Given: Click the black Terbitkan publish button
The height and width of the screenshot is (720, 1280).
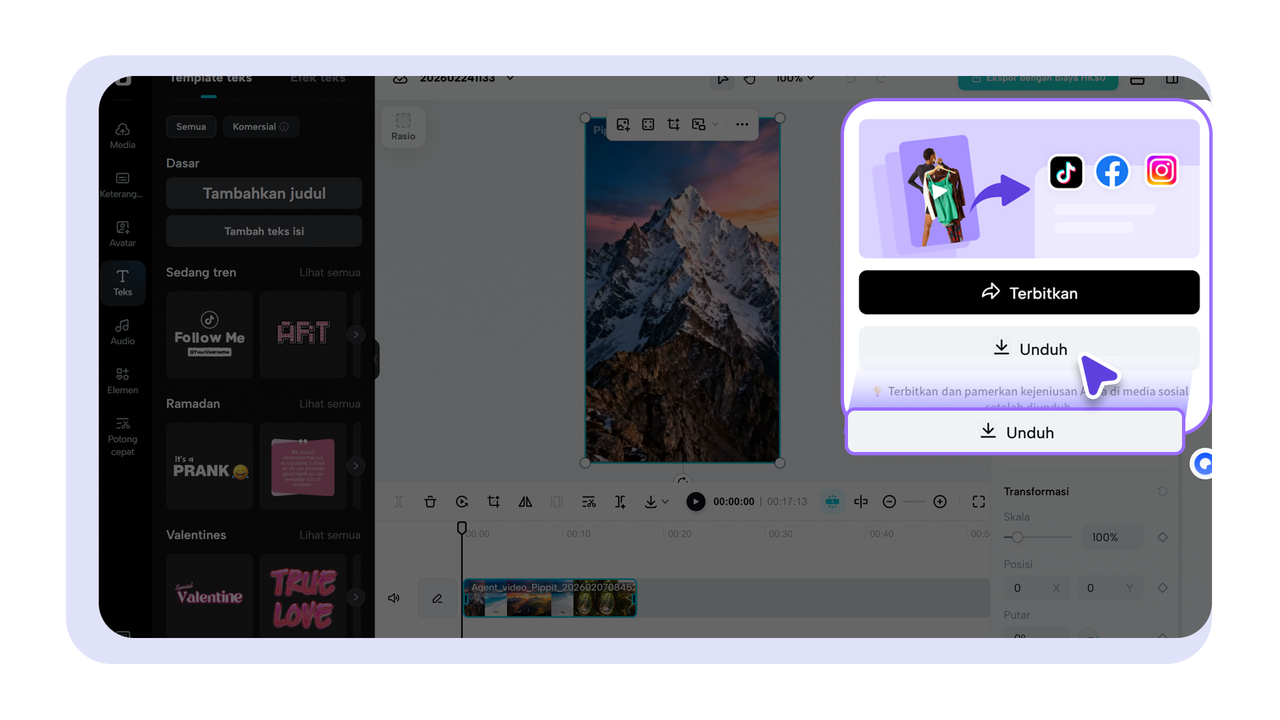Looking at the screenshot, I should 1029,293.
